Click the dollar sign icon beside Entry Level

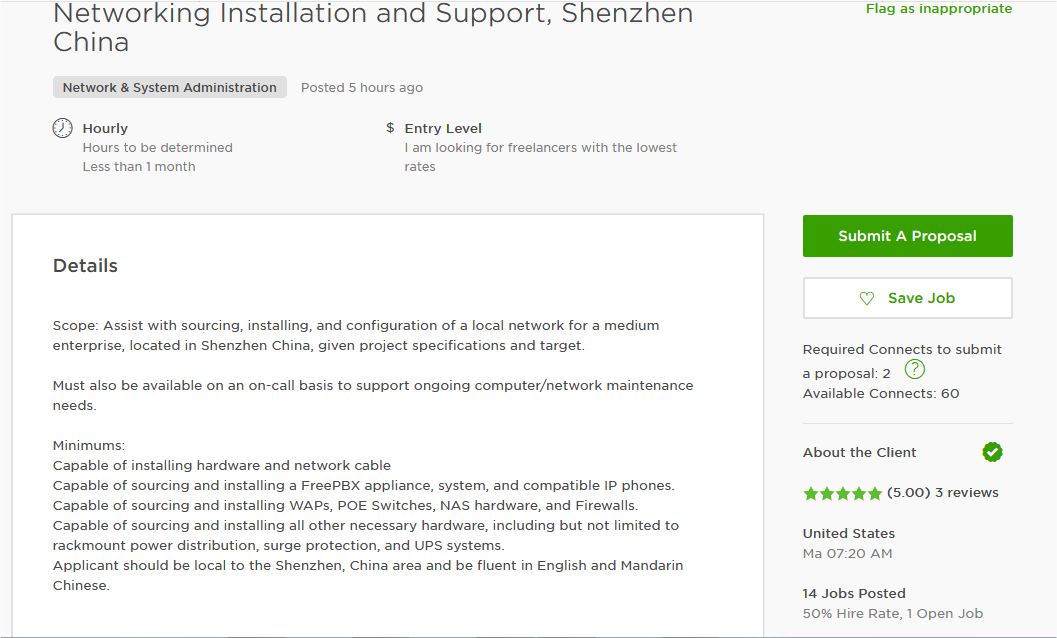coord(390,127)
